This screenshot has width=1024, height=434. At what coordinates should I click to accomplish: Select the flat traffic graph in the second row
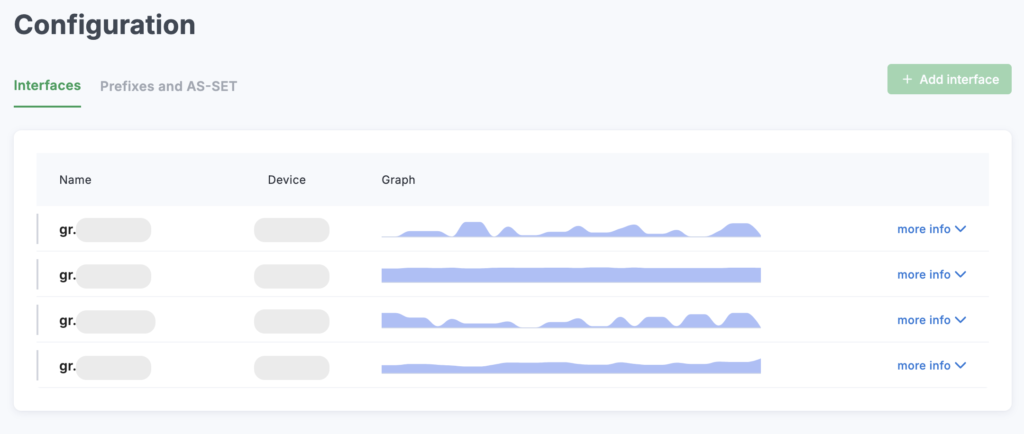[571, 275]
